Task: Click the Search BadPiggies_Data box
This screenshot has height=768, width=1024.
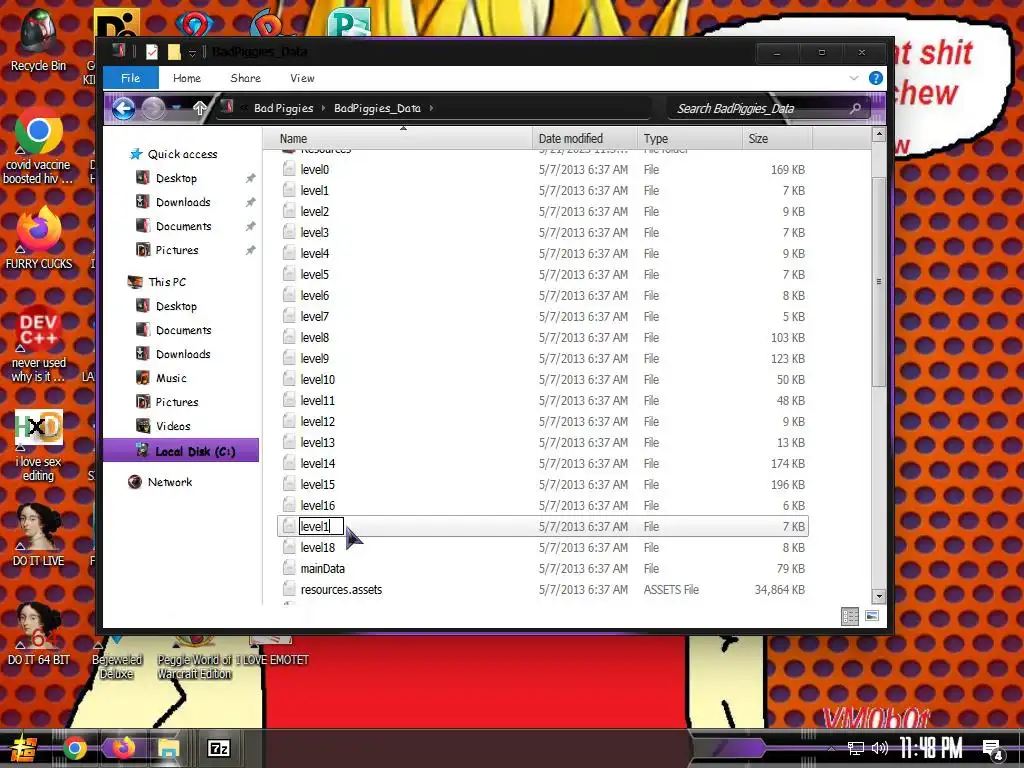Action: point(758,108)
